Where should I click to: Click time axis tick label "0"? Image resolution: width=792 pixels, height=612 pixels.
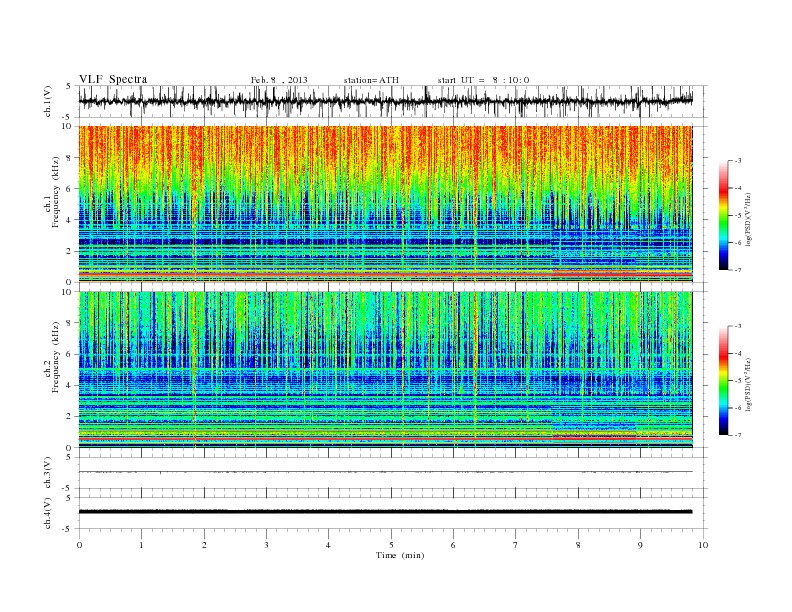79,545
